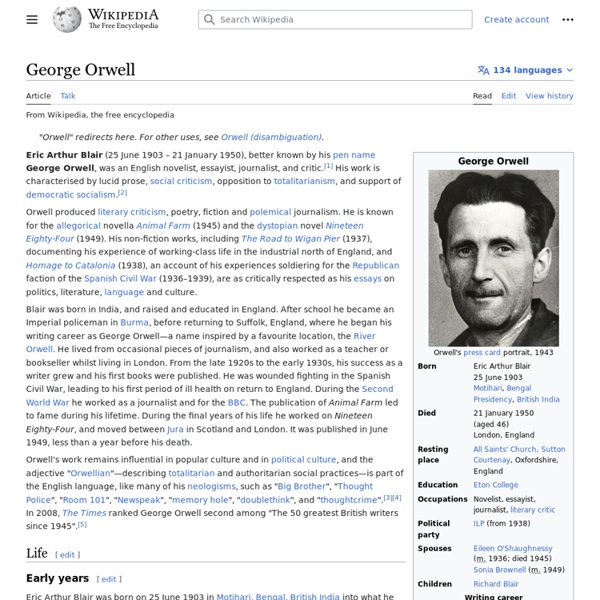Open the Republican faction link

point(376,266)
